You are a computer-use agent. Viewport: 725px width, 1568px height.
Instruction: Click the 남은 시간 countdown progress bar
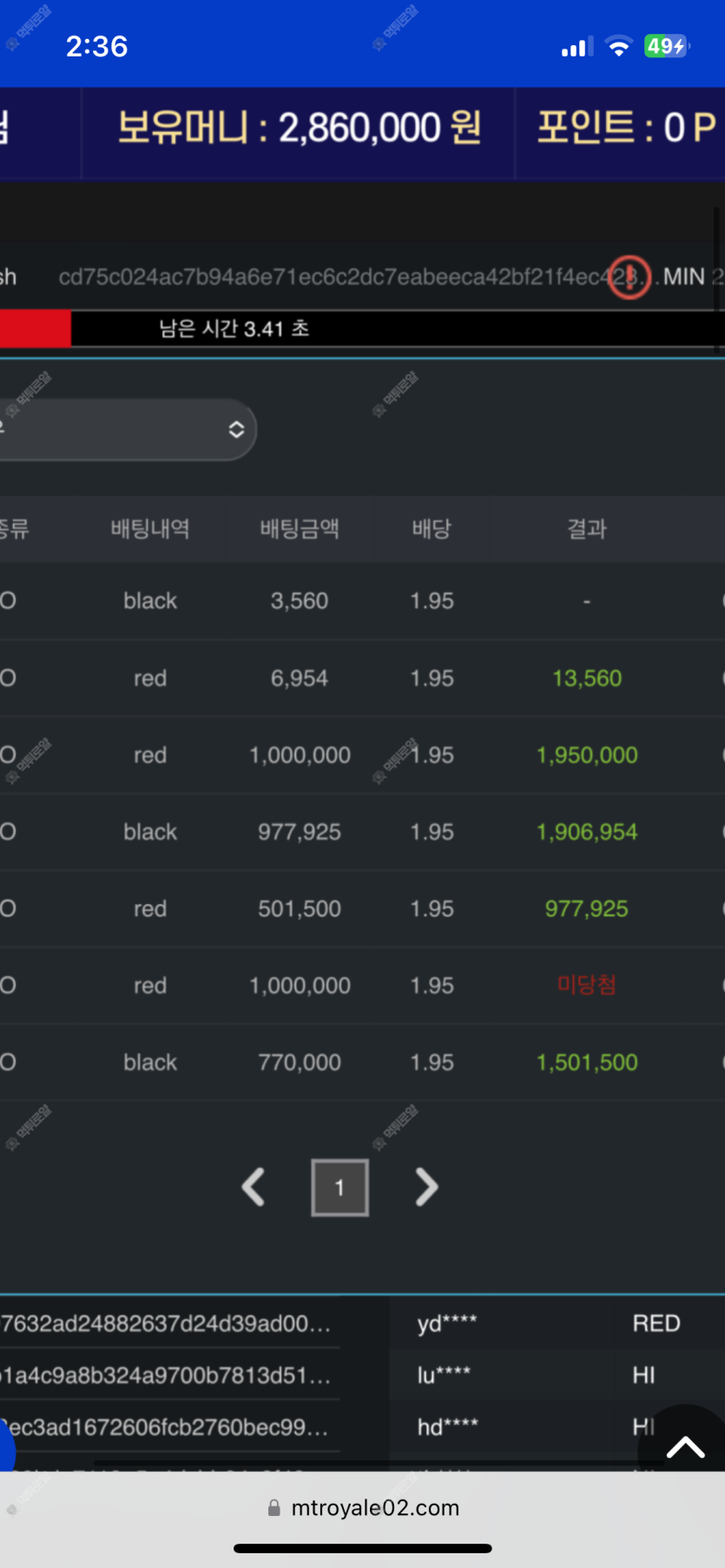(x=362, y=329)
